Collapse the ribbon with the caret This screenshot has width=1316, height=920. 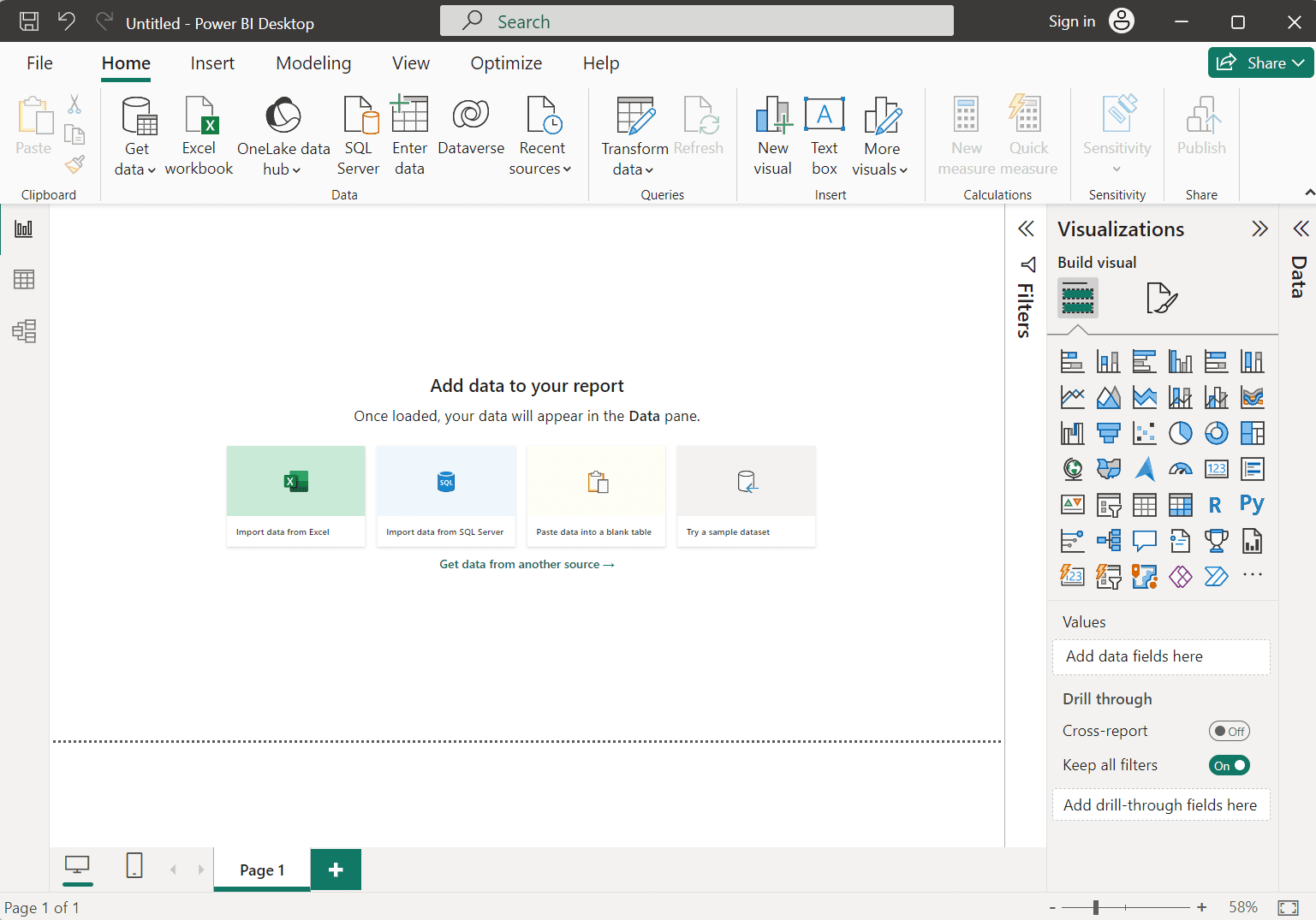tap(1309, 193)
